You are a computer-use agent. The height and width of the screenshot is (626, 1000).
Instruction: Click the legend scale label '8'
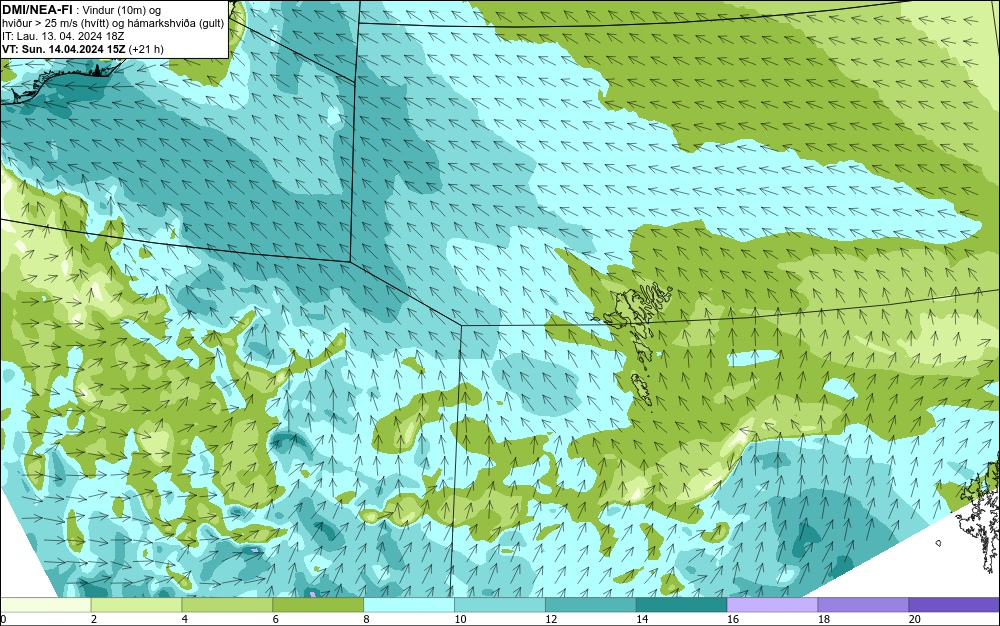click(x=366, y=619)
